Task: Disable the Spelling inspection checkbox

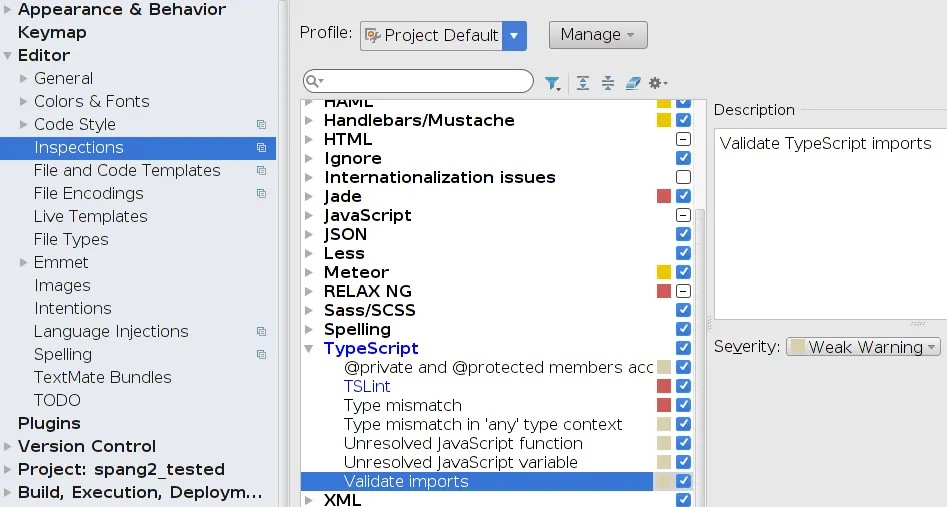Action: [x=683, y=329]
